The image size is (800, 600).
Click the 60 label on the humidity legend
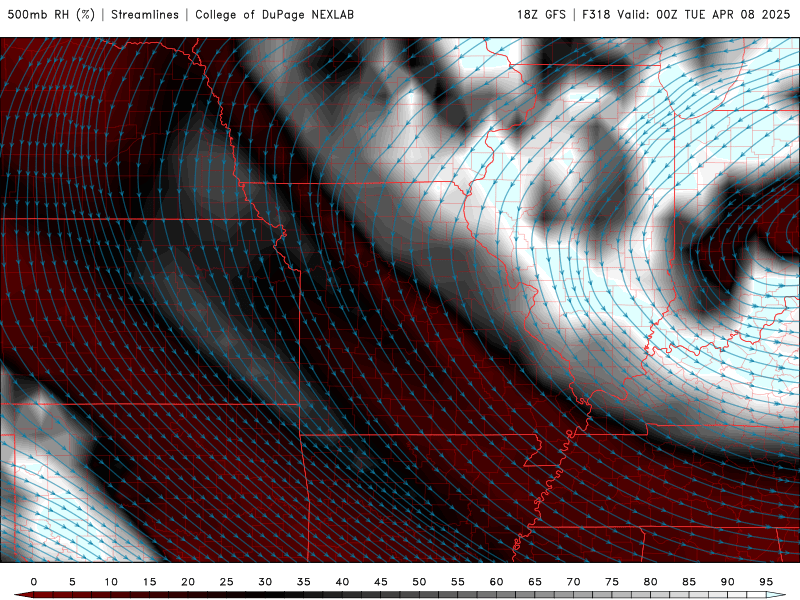pyautogui.click(x=496, y=582)
